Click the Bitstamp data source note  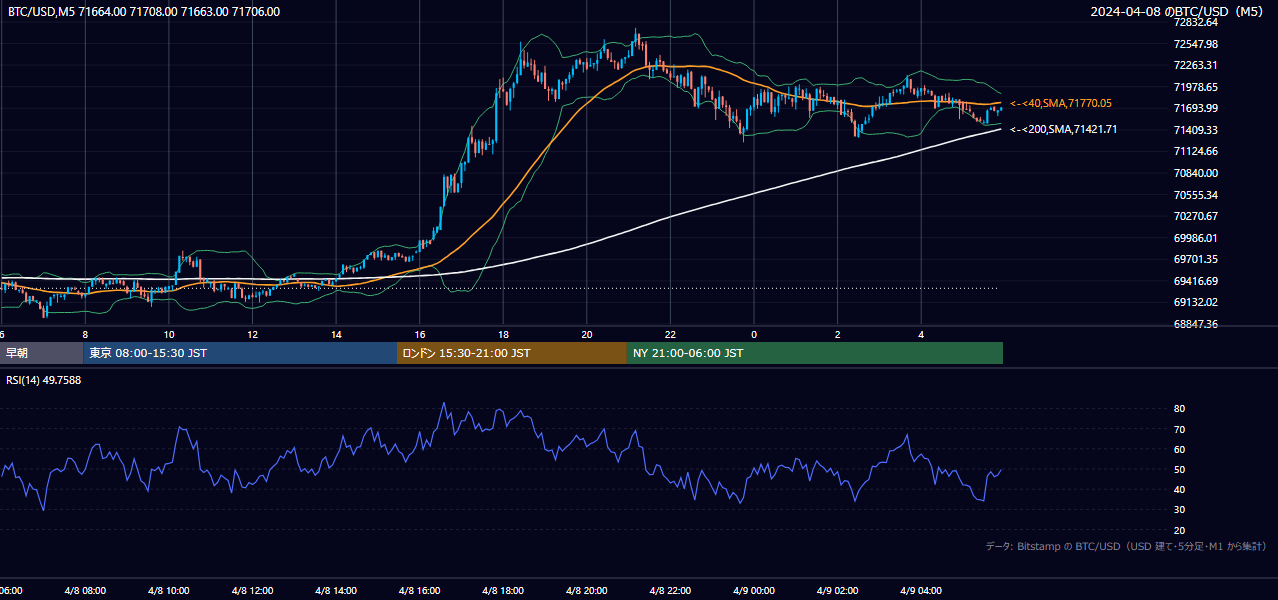click(x=1126, y=546)
